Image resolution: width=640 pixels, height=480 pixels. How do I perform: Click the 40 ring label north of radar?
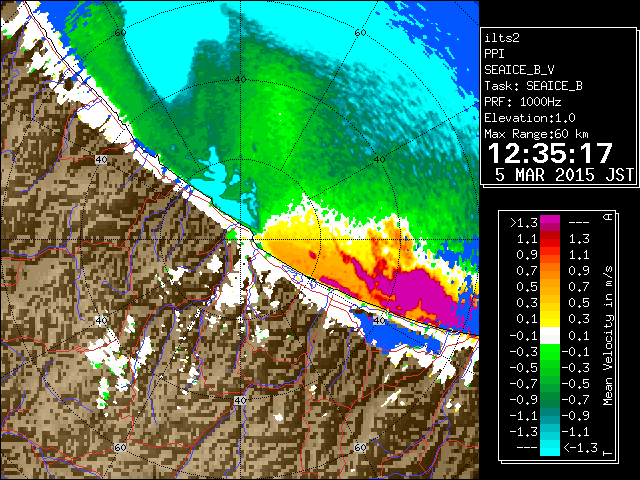(240, 79)
